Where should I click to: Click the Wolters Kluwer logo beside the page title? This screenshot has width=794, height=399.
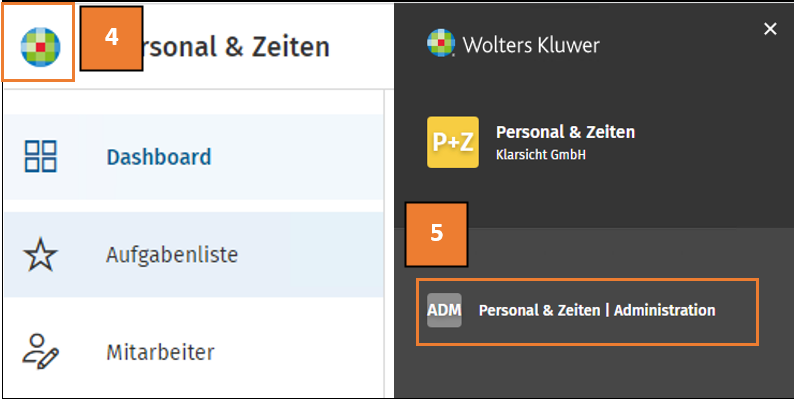click(x=41, y=47)
